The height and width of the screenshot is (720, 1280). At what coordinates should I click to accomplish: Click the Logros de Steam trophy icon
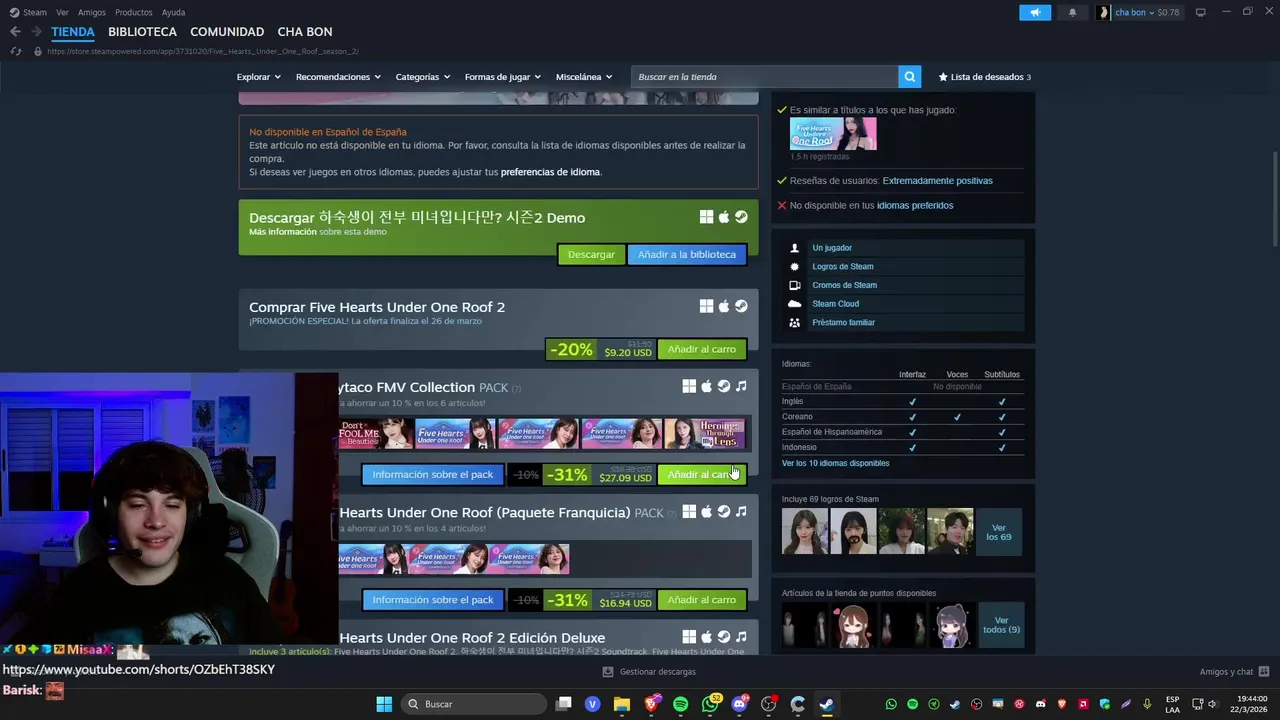pos(795,267)
